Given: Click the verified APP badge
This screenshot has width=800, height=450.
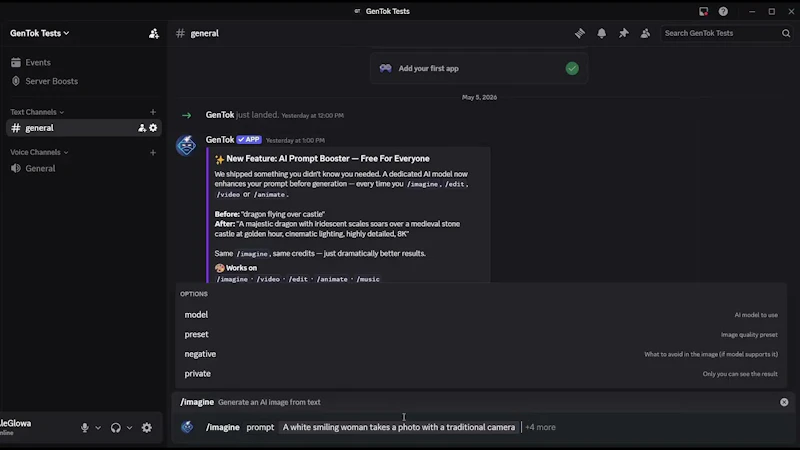Looking at the screenshot, I should pos(249,140).
